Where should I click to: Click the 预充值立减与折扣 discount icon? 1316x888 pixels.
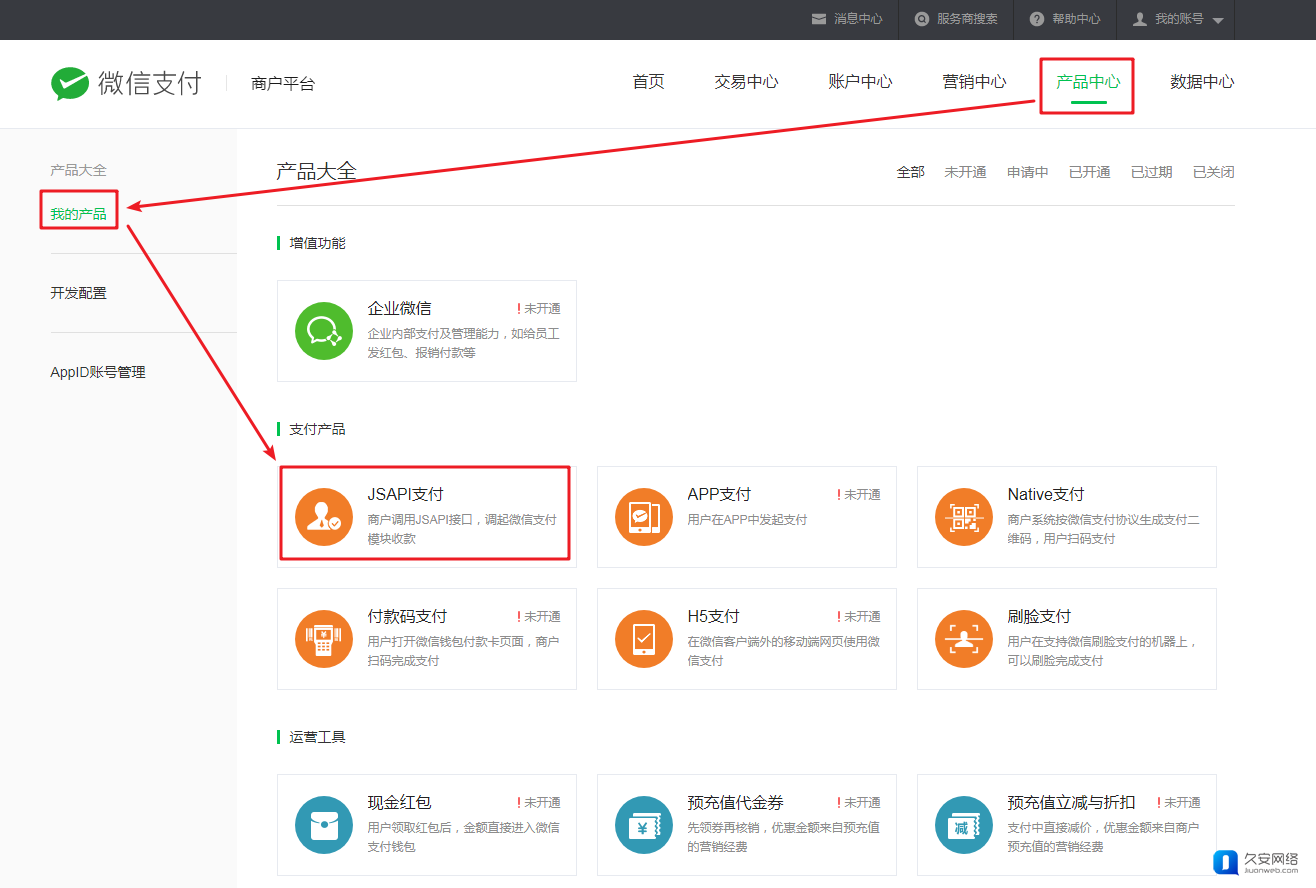(x=964, y=825)
